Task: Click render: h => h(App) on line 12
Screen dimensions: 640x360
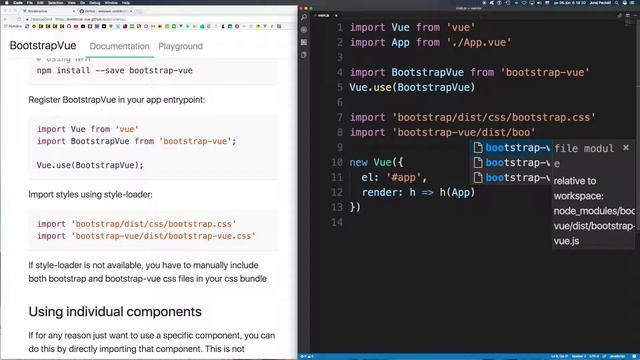Action: point(418,192)
